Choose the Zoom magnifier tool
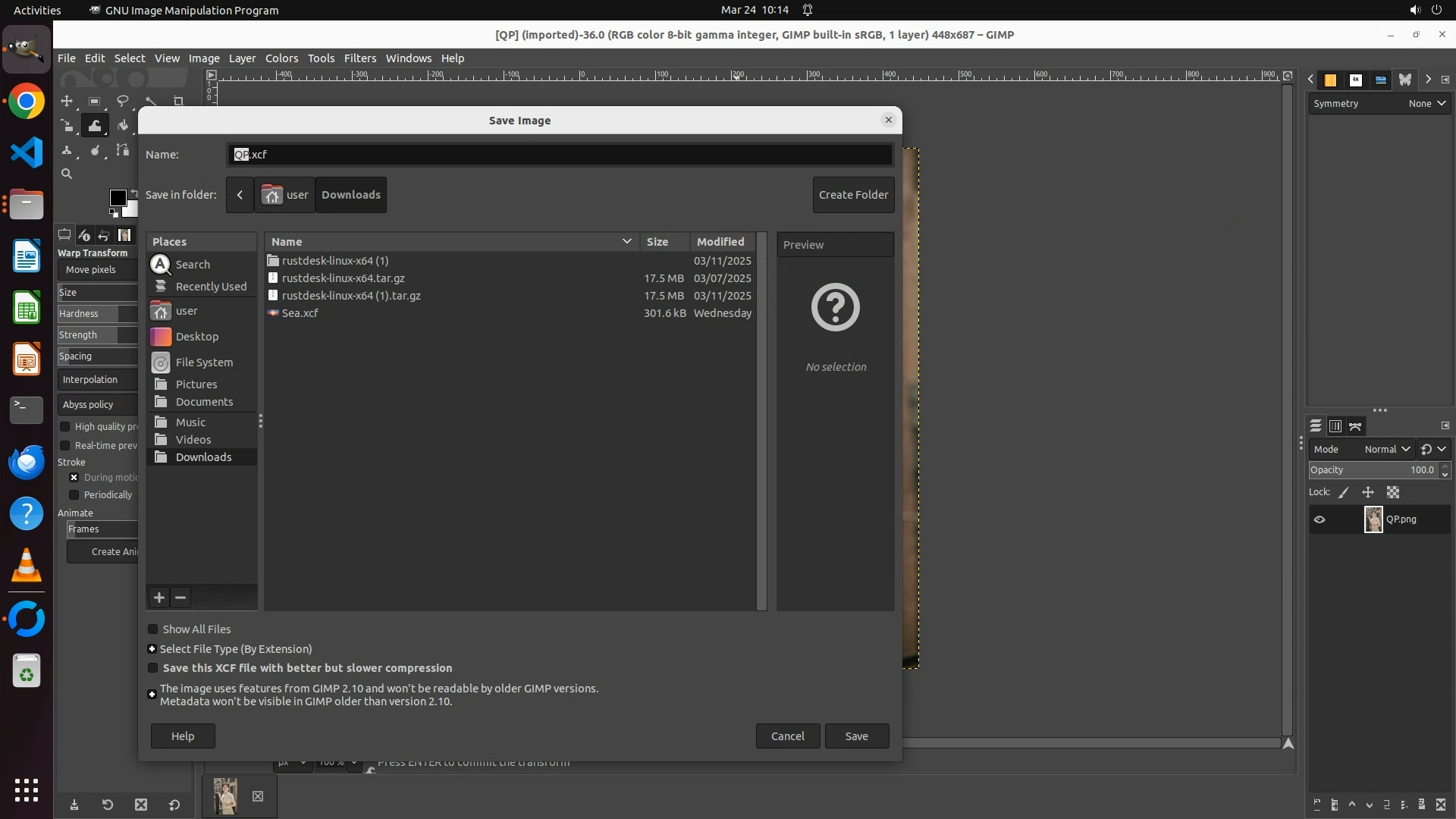This screenshot has width=1456, height=819. click(67, 174)
